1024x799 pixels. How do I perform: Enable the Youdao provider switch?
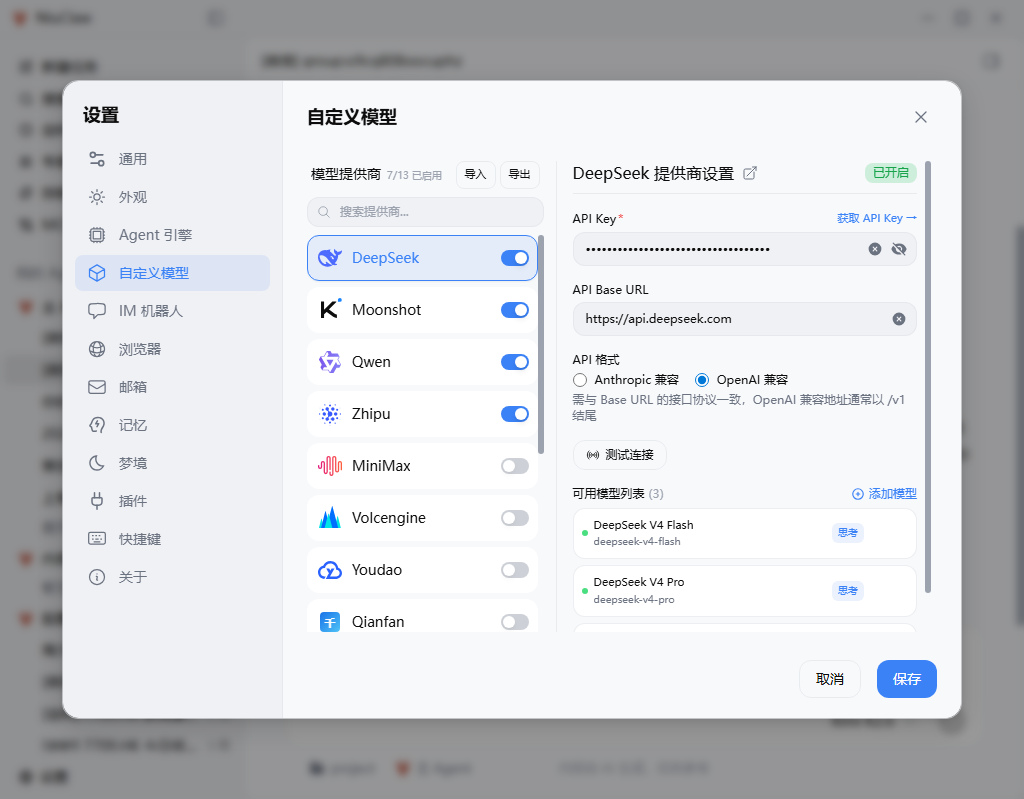[515, 570]
